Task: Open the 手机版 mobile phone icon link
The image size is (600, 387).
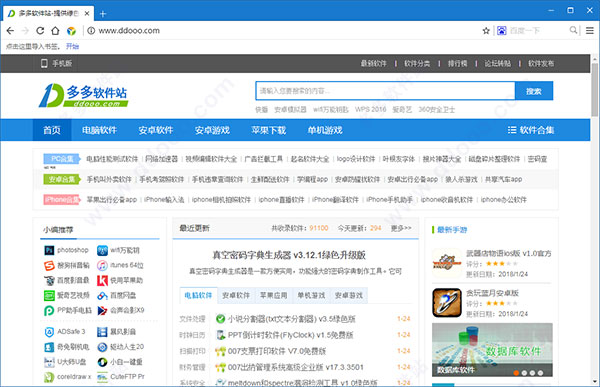Action: point(44,63)
